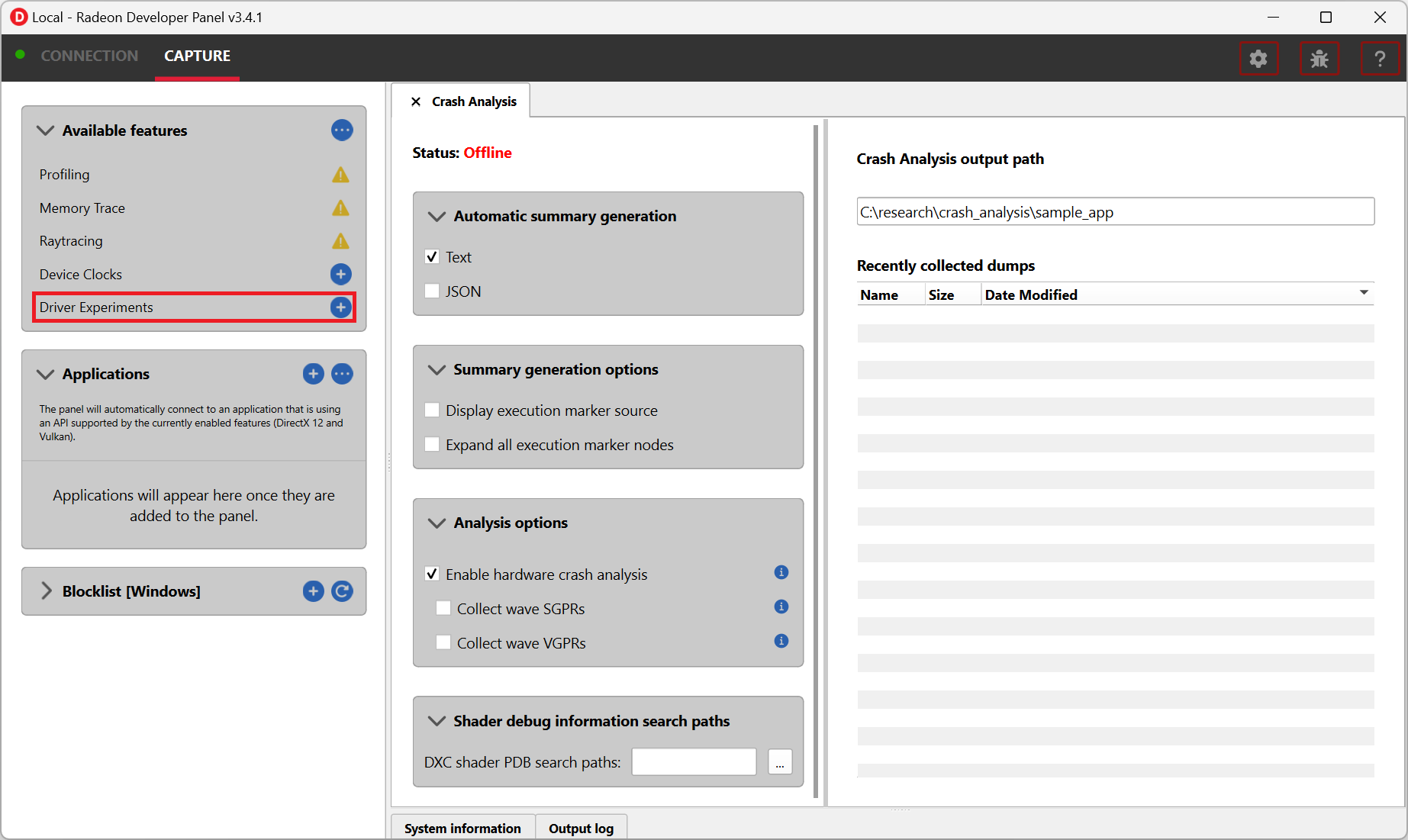Switch to the CONNECTION tab

(89, 56)
